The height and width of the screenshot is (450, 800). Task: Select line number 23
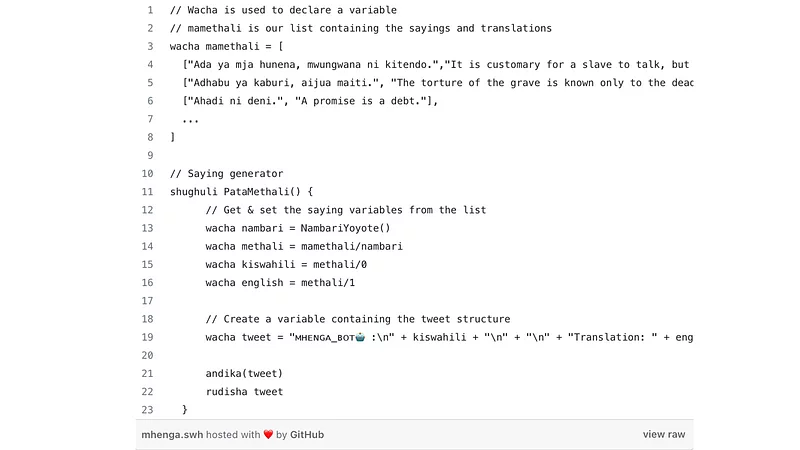pos(147,410)
